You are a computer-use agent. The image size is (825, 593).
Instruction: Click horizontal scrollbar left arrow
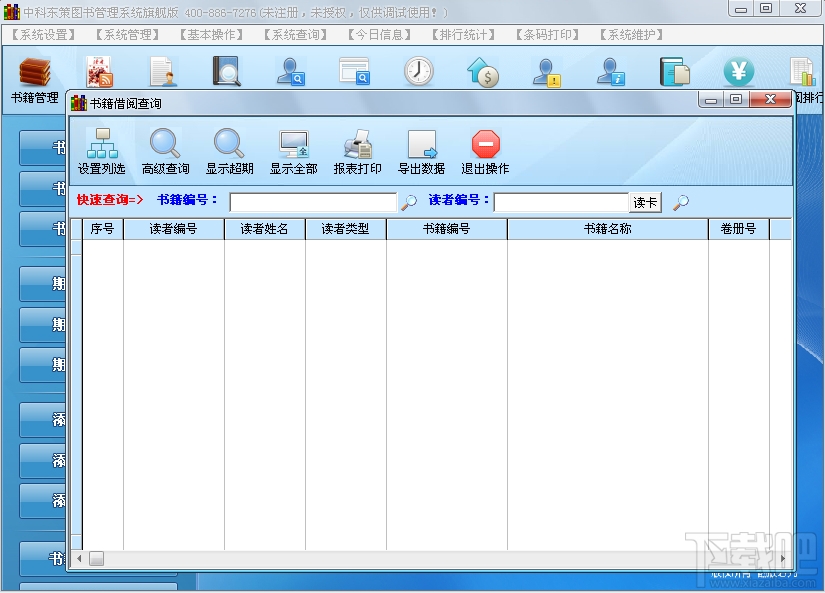[79, 558]
